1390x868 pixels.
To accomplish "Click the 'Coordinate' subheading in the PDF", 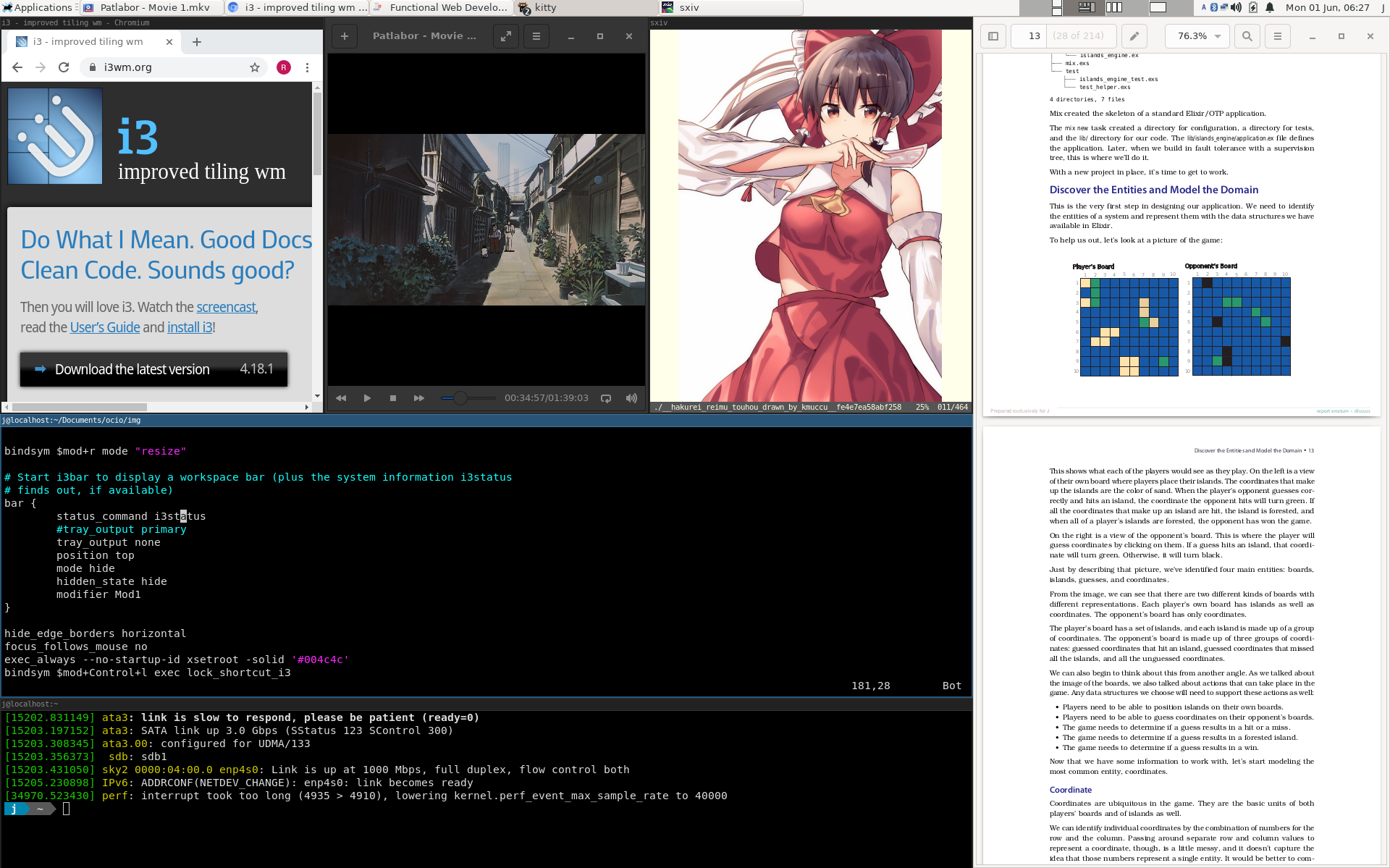I will (1071, 790).
